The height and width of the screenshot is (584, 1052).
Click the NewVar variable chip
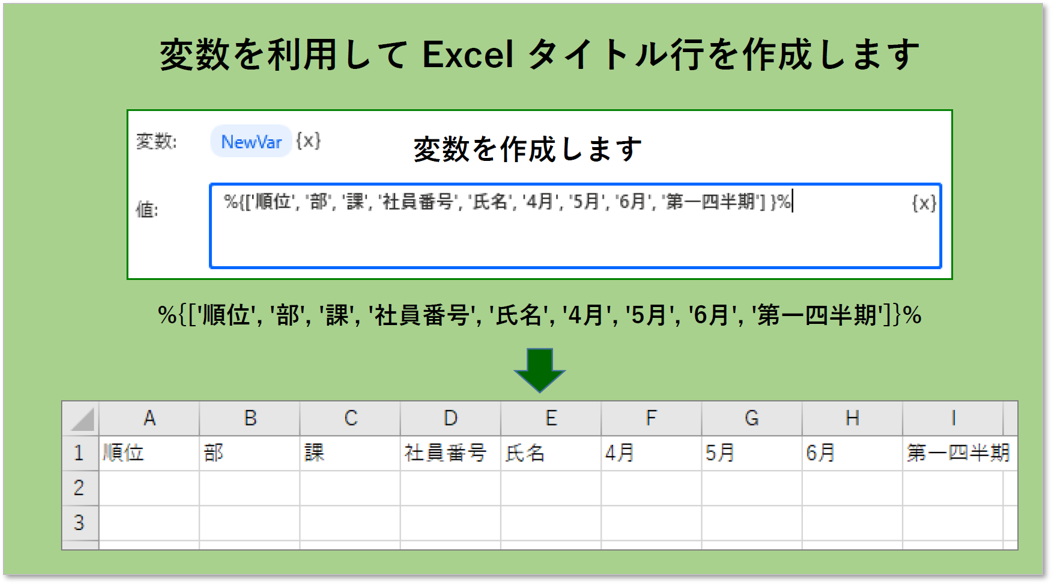pyautogui.click(x=251, y=142)
